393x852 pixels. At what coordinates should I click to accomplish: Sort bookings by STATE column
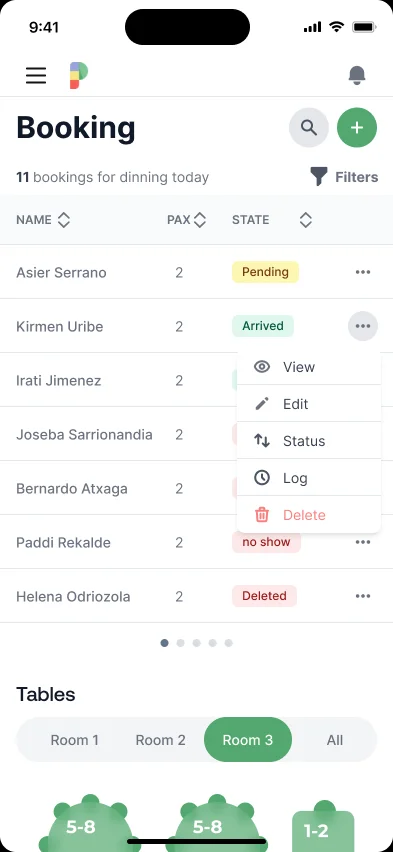[272, 220]
